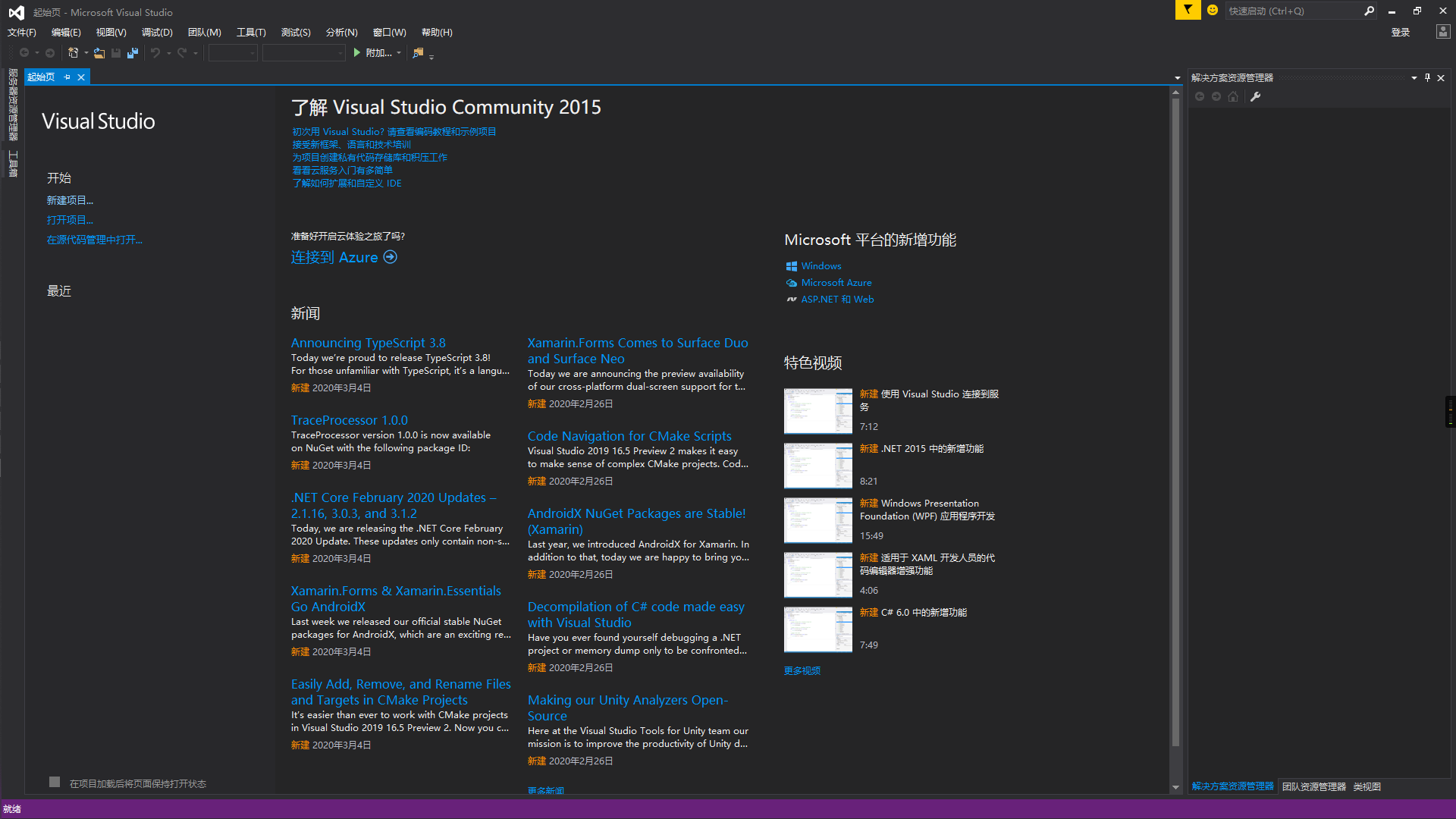1456x819 pixels.
Task: Click the Solution Explorer wrench properties icon
Action: (x=1256, y=96)
